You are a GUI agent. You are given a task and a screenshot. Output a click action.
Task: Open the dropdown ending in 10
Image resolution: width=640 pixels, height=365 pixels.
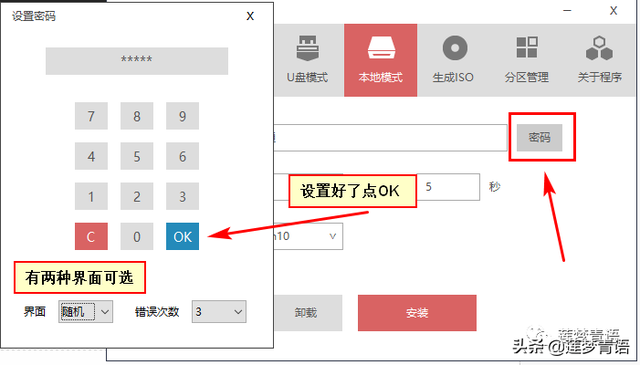(x=308, y=236)
